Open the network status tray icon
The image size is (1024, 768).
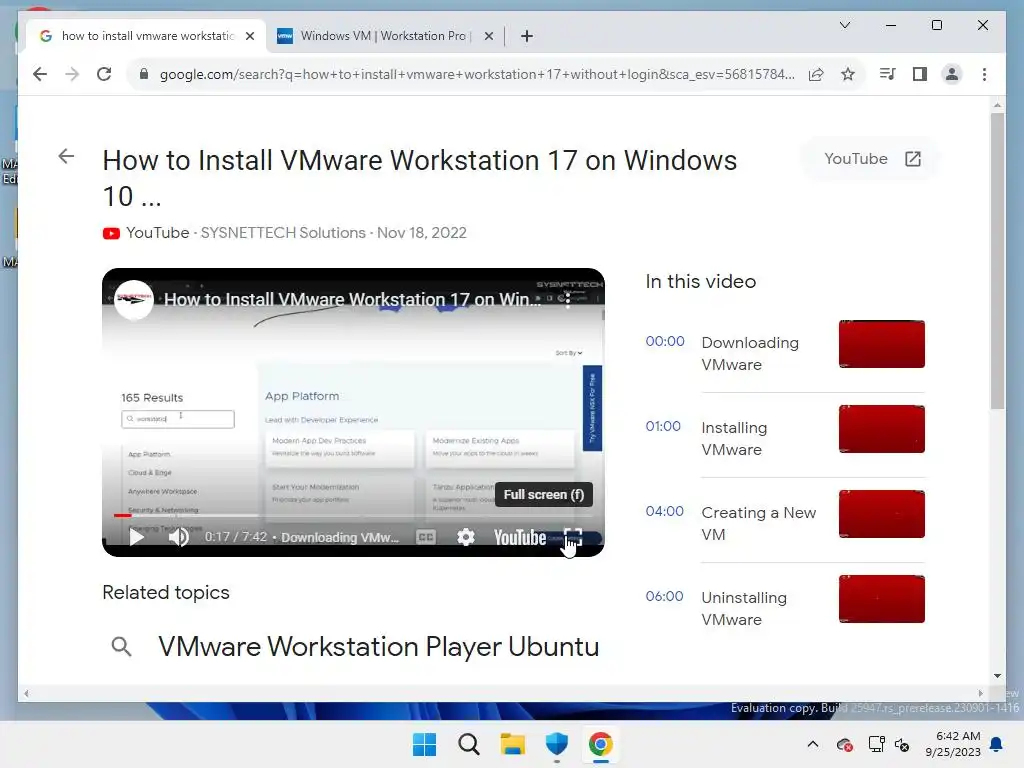(876, 744)
